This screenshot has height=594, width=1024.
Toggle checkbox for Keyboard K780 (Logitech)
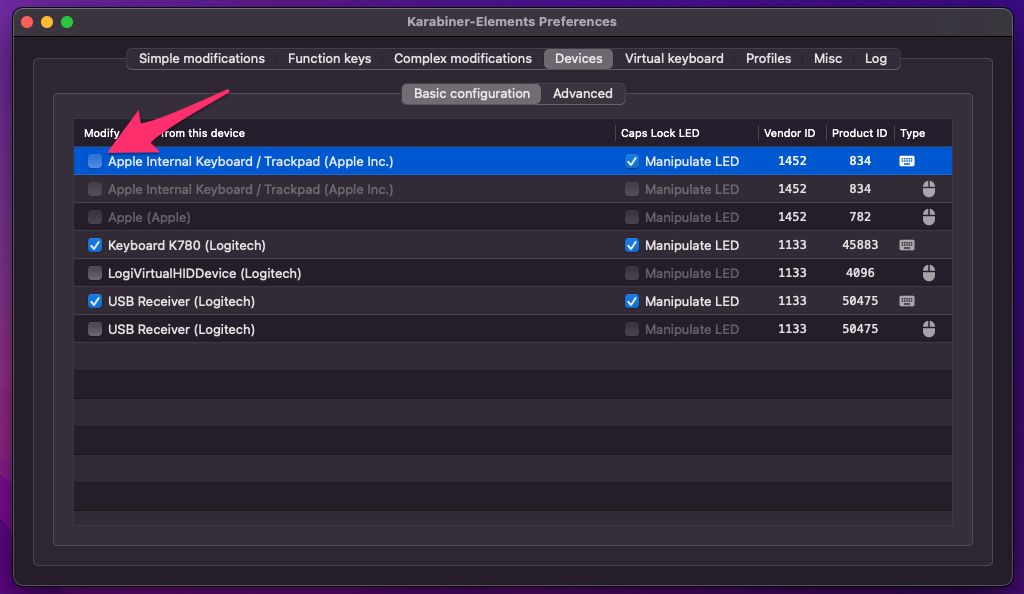[95, 245]
